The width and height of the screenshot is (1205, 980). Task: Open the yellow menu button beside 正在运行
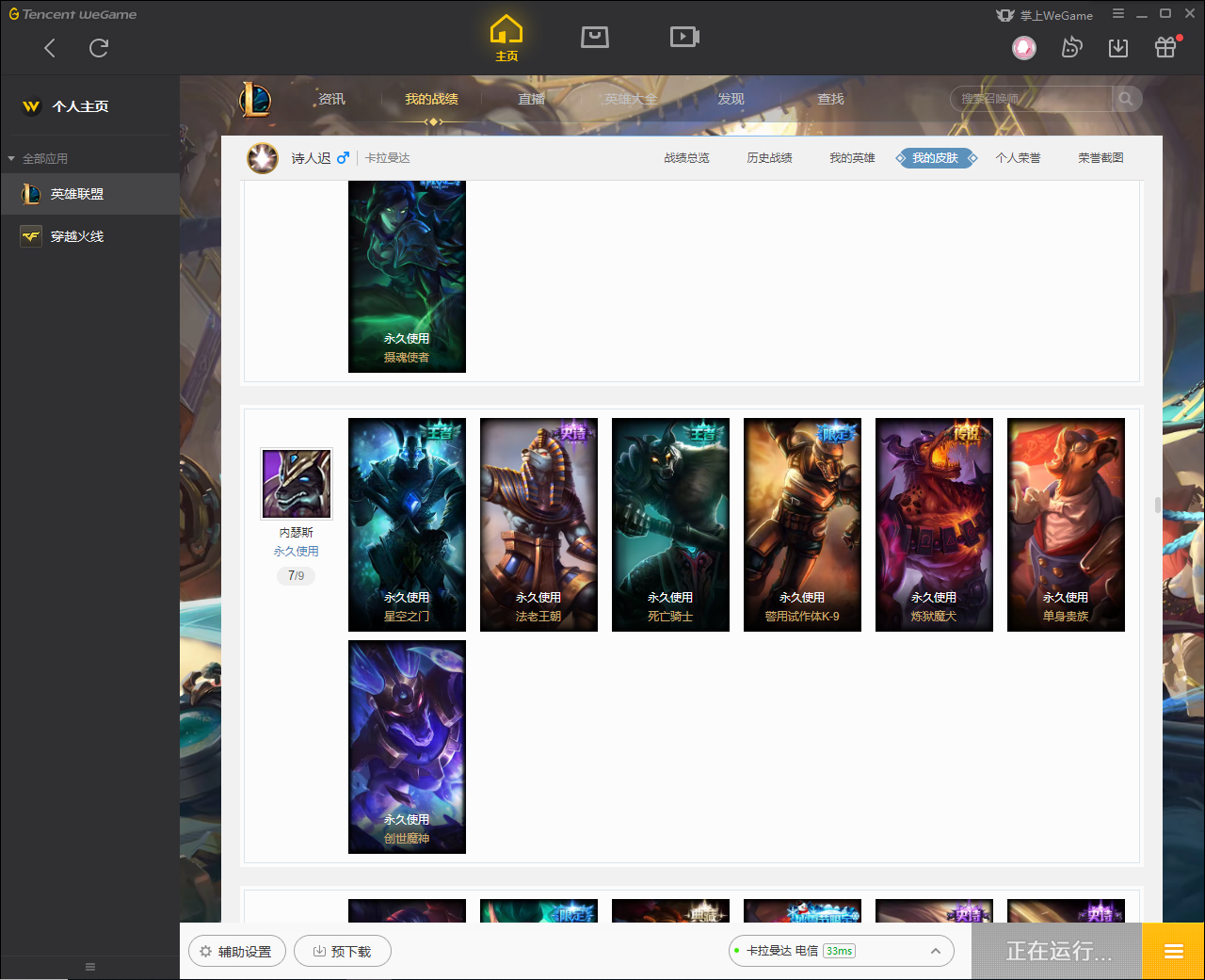point(1173,951)
